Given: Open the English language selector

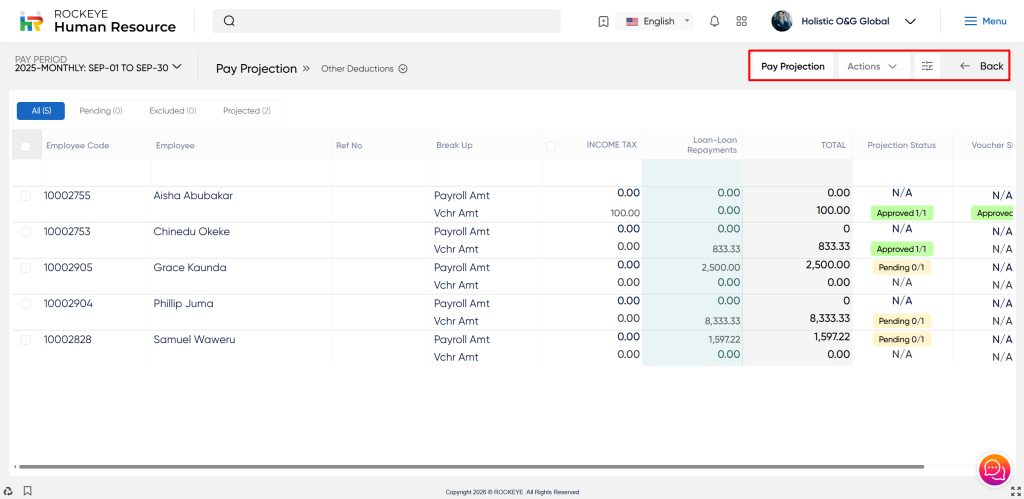Looking at the screenshot, I should click(x=658, y=21).
